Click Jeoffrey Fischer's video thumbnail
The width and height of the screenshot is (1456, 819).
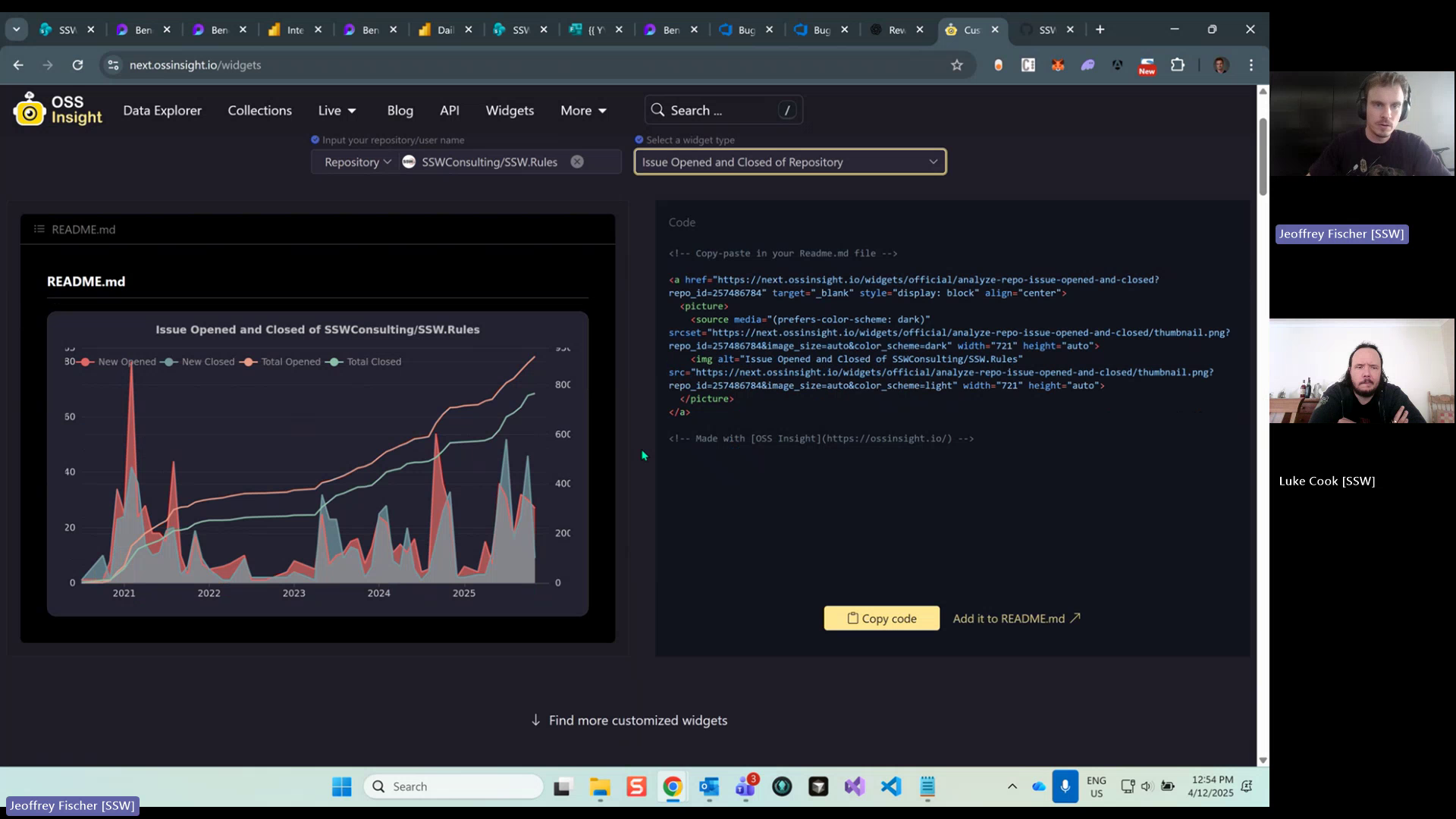click(1362, 124)
